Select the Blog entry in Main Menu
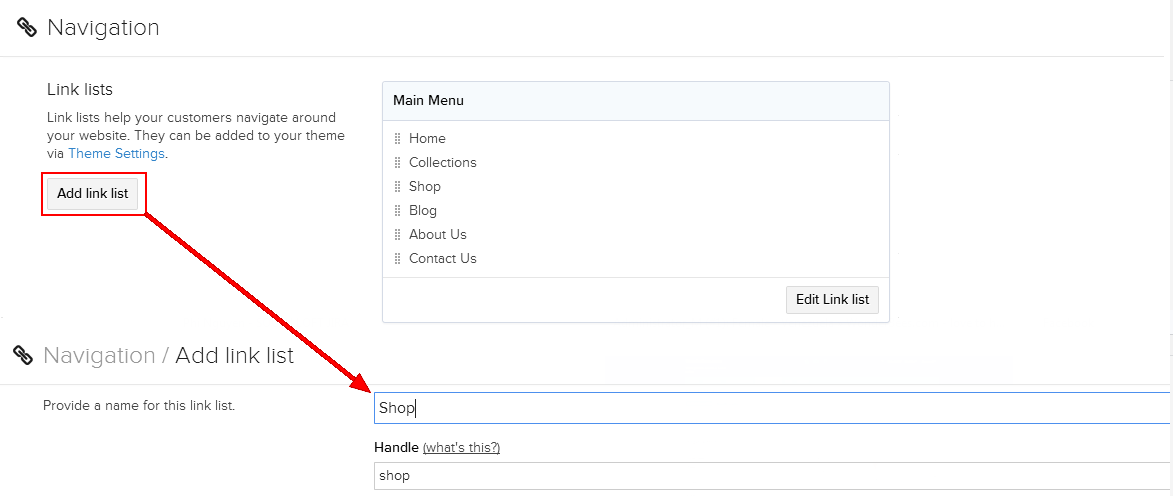 pos(423,210)
